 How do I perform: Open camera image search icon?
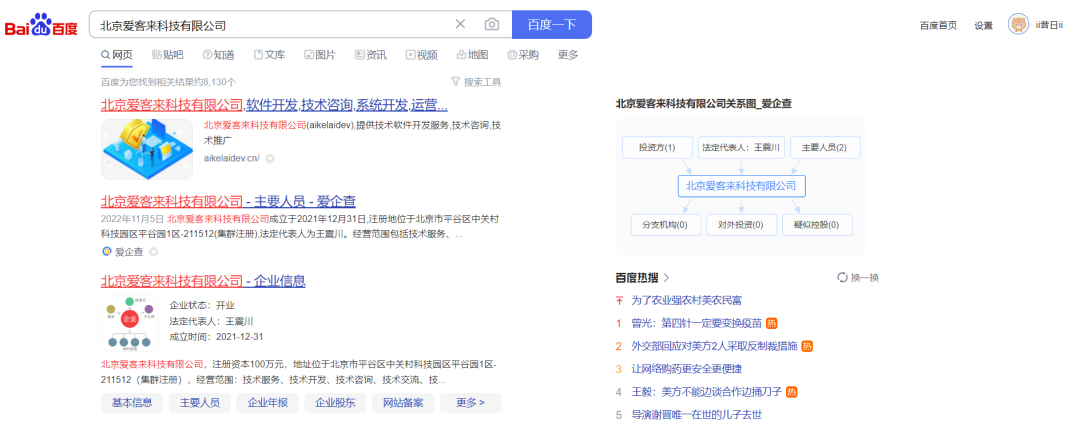(x=491, y=25)
